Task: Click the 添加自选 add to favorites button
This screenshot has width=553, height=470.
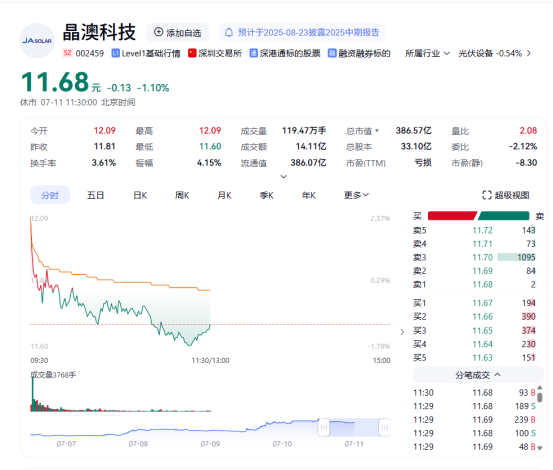Action: [x=177, y=32]
